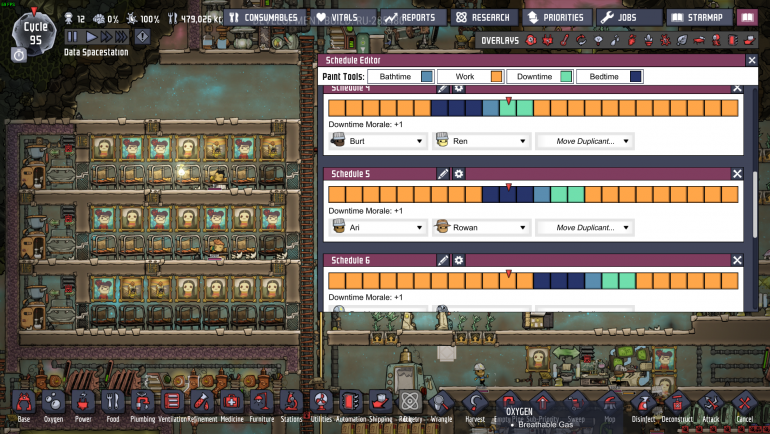Open the Reports menu
Screen dimensions: 770x434
tap(413, 18)
